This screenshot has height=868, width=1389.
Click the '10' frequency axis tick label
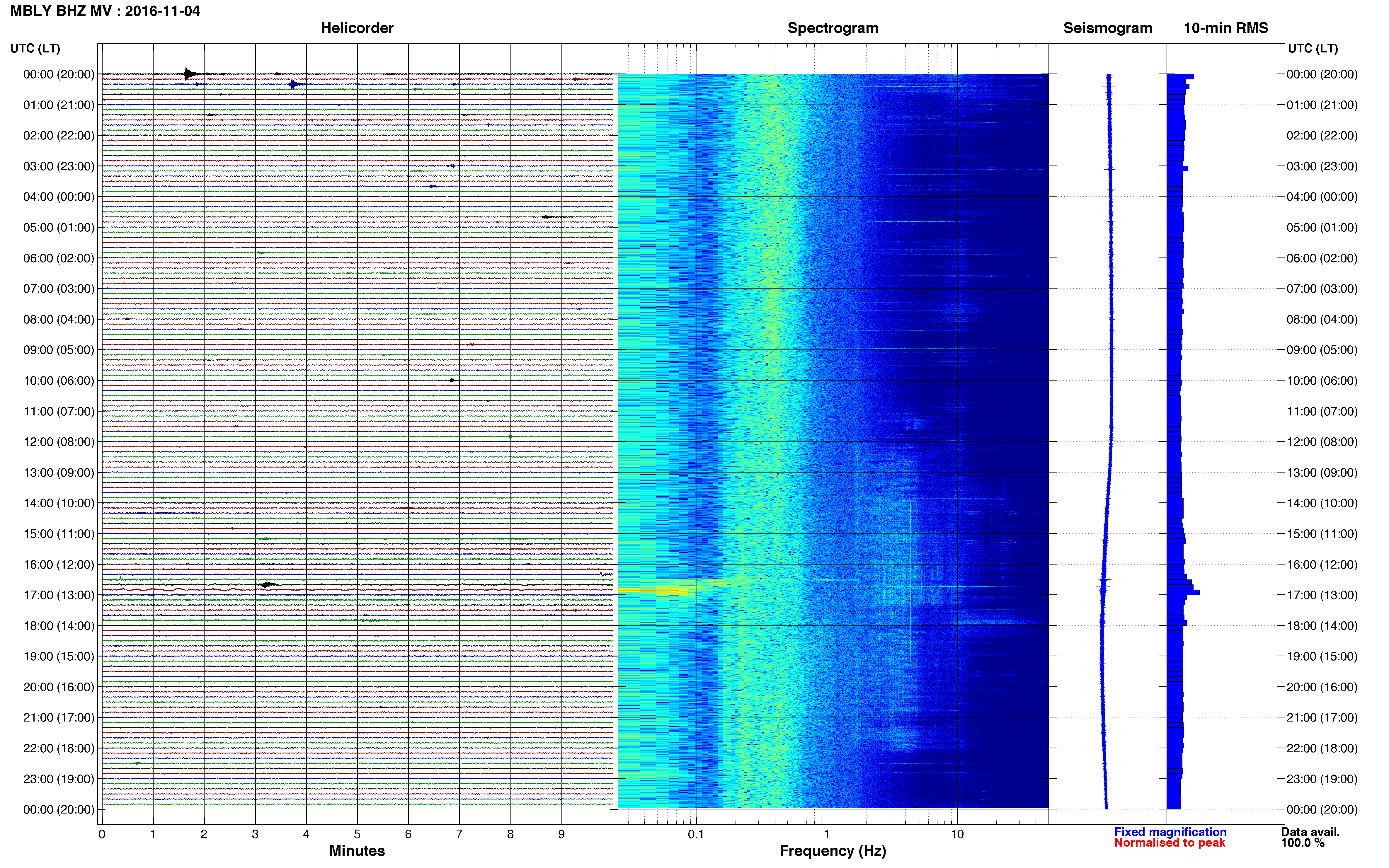tap(957, 834)
